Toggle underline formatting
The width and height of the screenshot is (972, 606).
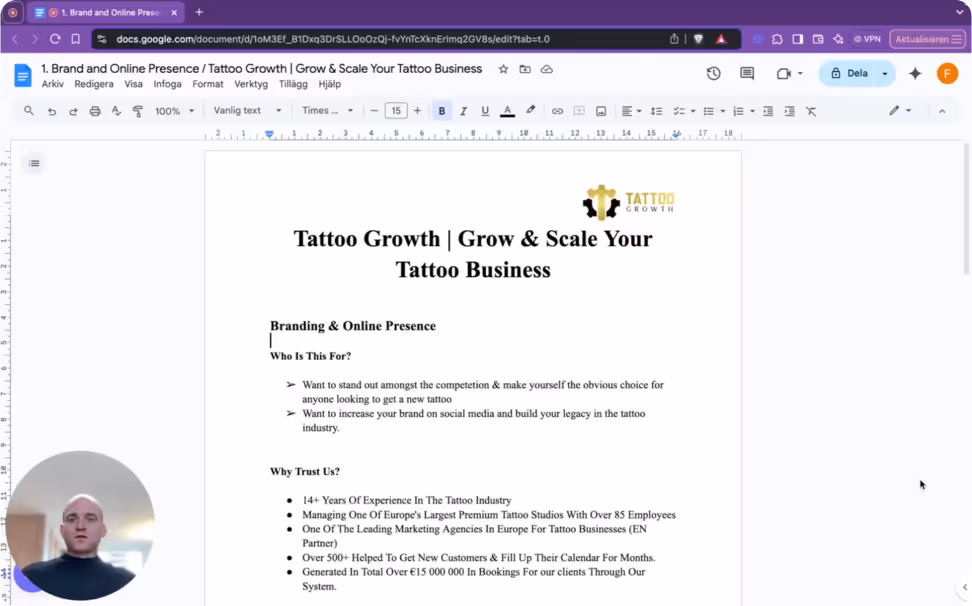coord(485,112)
